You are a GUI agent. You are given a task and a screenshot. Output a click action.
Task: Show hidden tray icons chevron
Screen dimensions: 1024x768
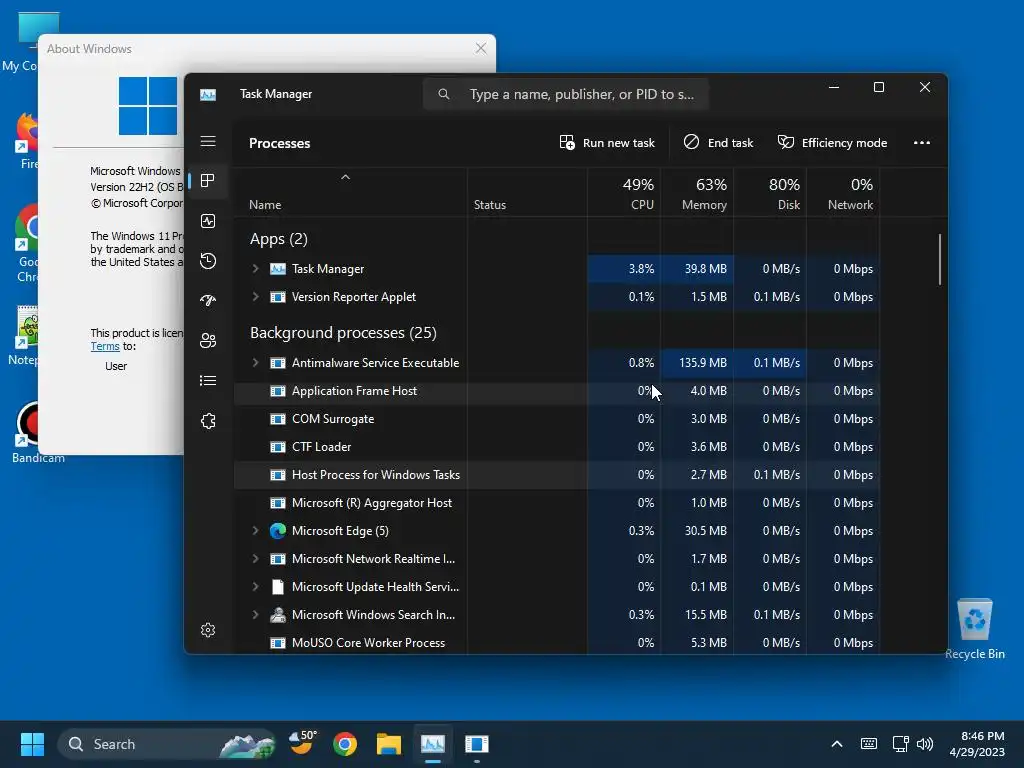pos(837,744)
